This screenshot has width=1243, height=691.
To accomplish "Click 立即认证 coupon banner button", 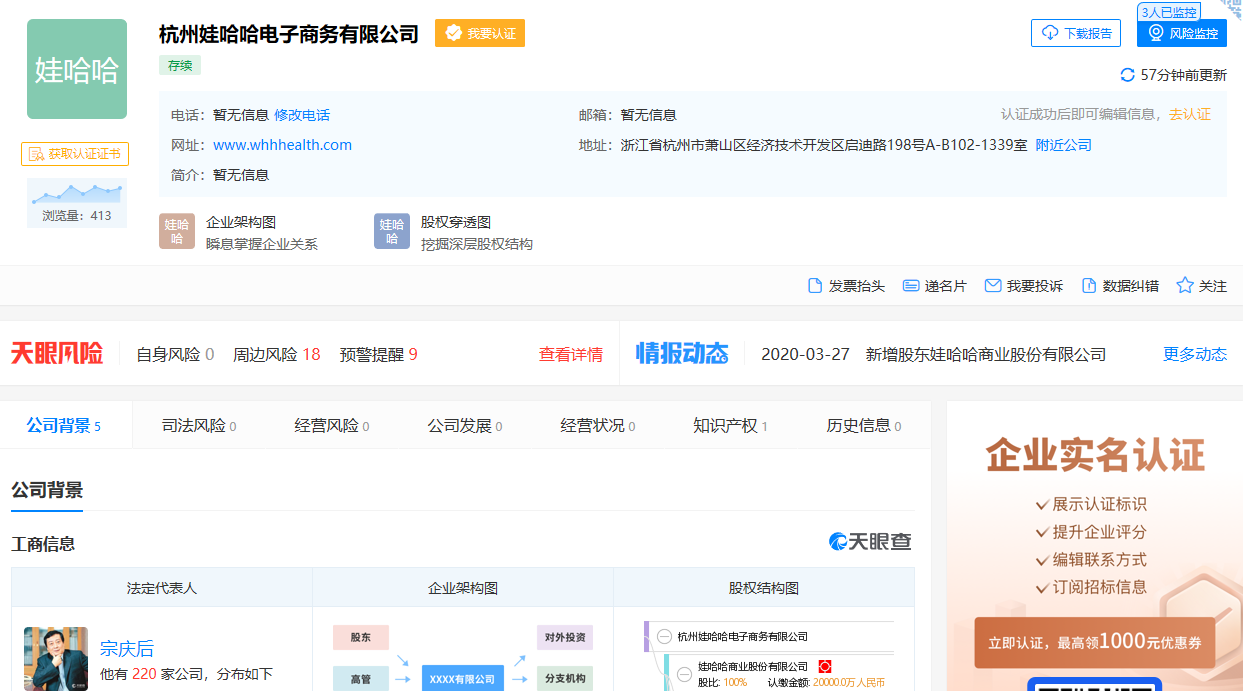I will [x=1095, y=642].
